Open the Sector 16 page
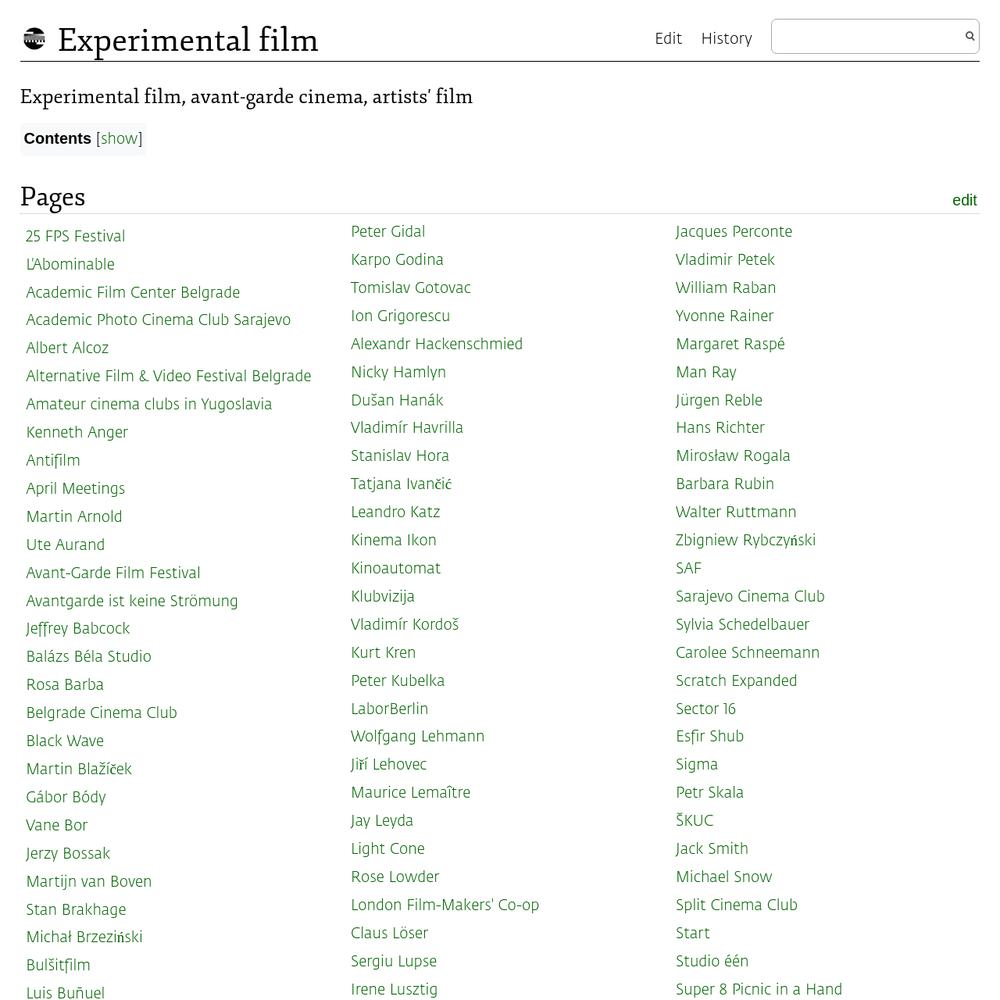Screen dimensions: 1000x1000 click(x=706, y=709)
